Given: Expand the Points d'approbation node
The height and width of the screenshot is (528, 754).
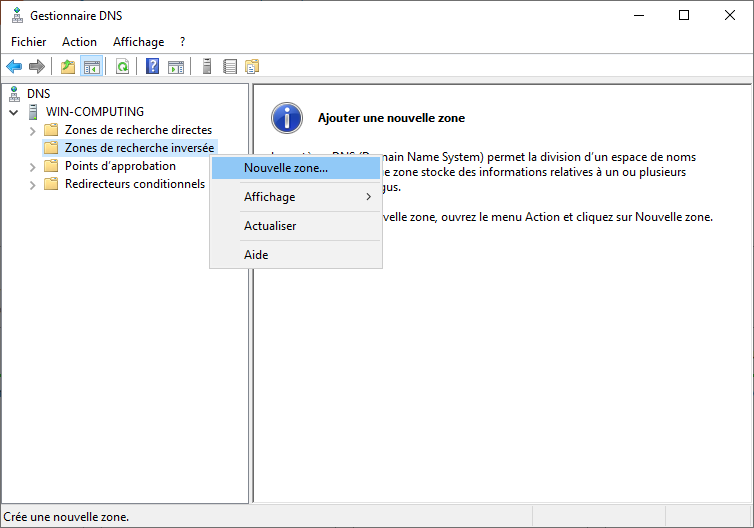Looking at the screenshot, I should (33, 166).
